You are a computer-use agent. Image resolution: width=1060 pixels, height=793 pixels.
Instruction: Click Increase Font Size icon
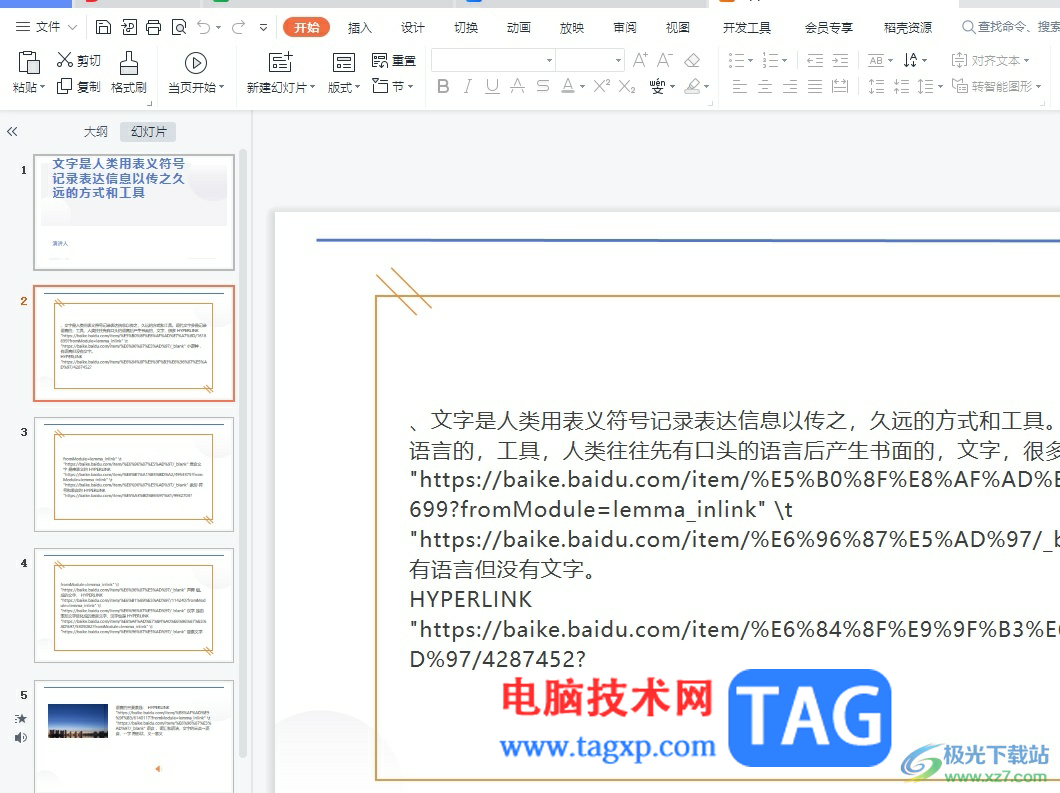[640, 60]
